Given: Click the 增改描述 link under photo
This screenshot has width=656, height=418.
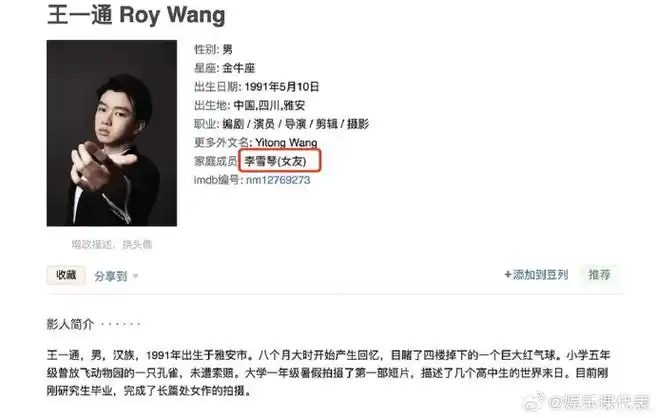Looking at the screenshot, I should pyautogui.click(x=92, y=244).
